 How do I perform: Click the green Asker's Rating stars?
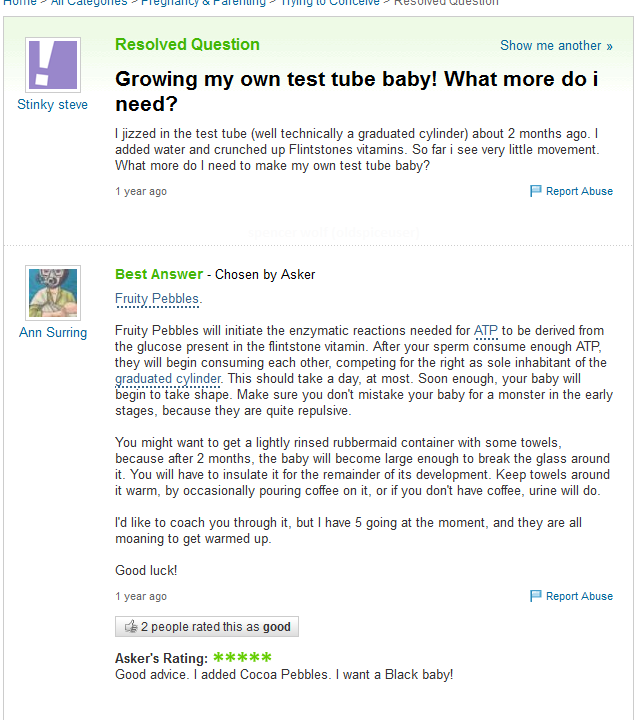pyautogui.click(x=242, y=658)
